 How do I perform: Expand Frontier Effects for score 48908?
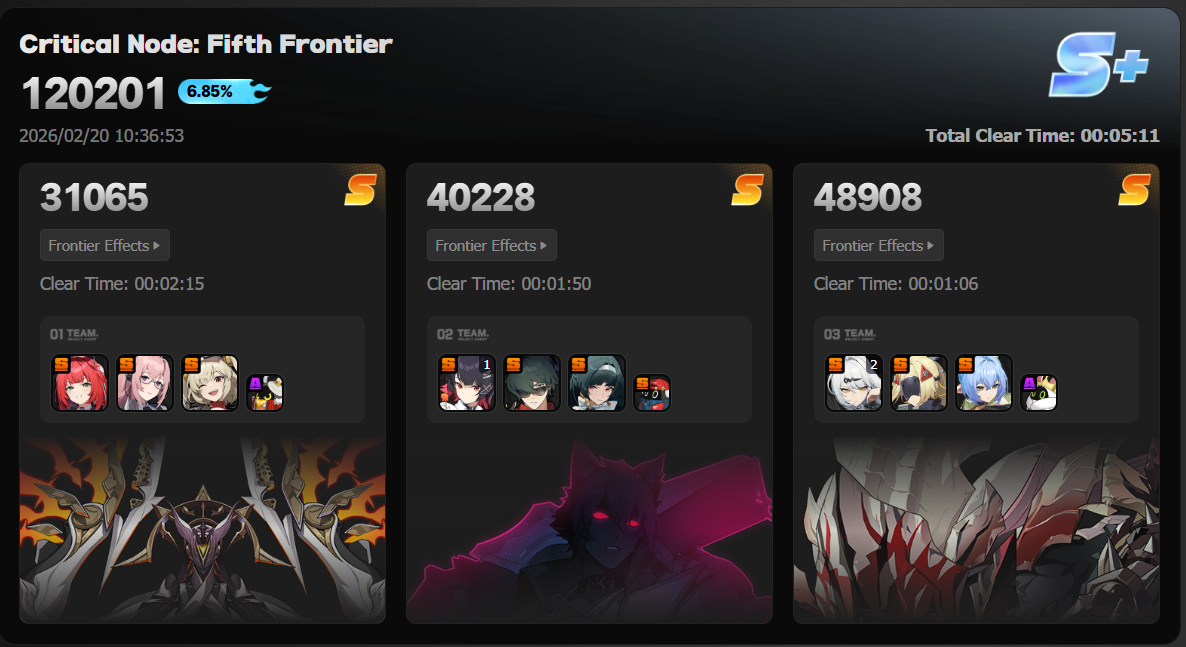879,245
